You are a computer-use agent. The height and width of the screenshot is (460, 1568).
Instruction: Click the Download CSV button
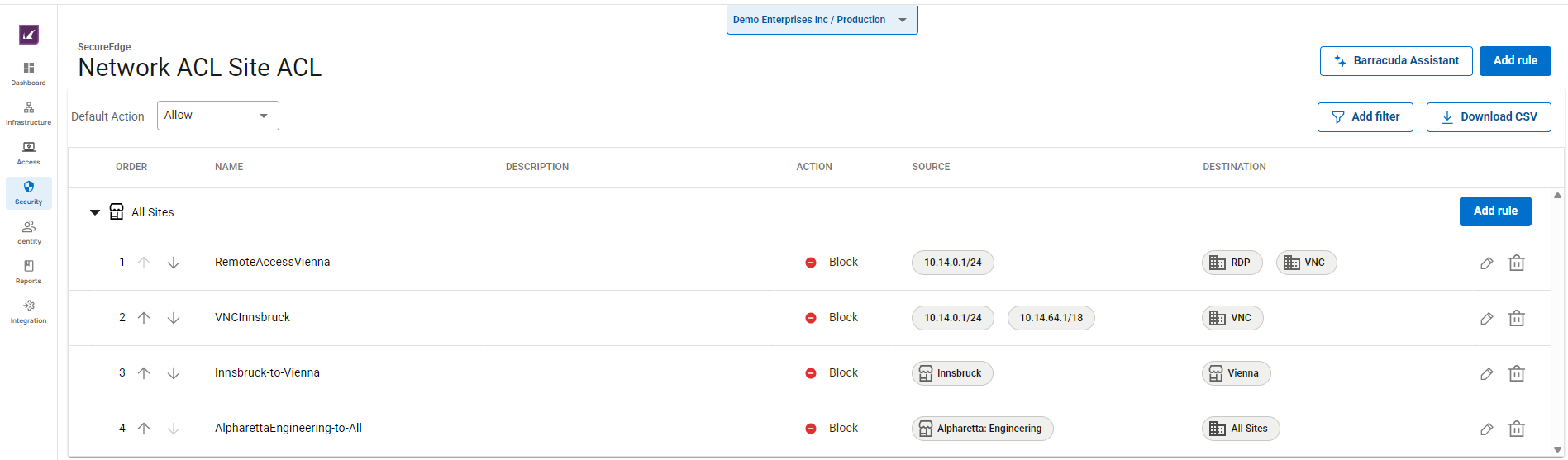1488,117
